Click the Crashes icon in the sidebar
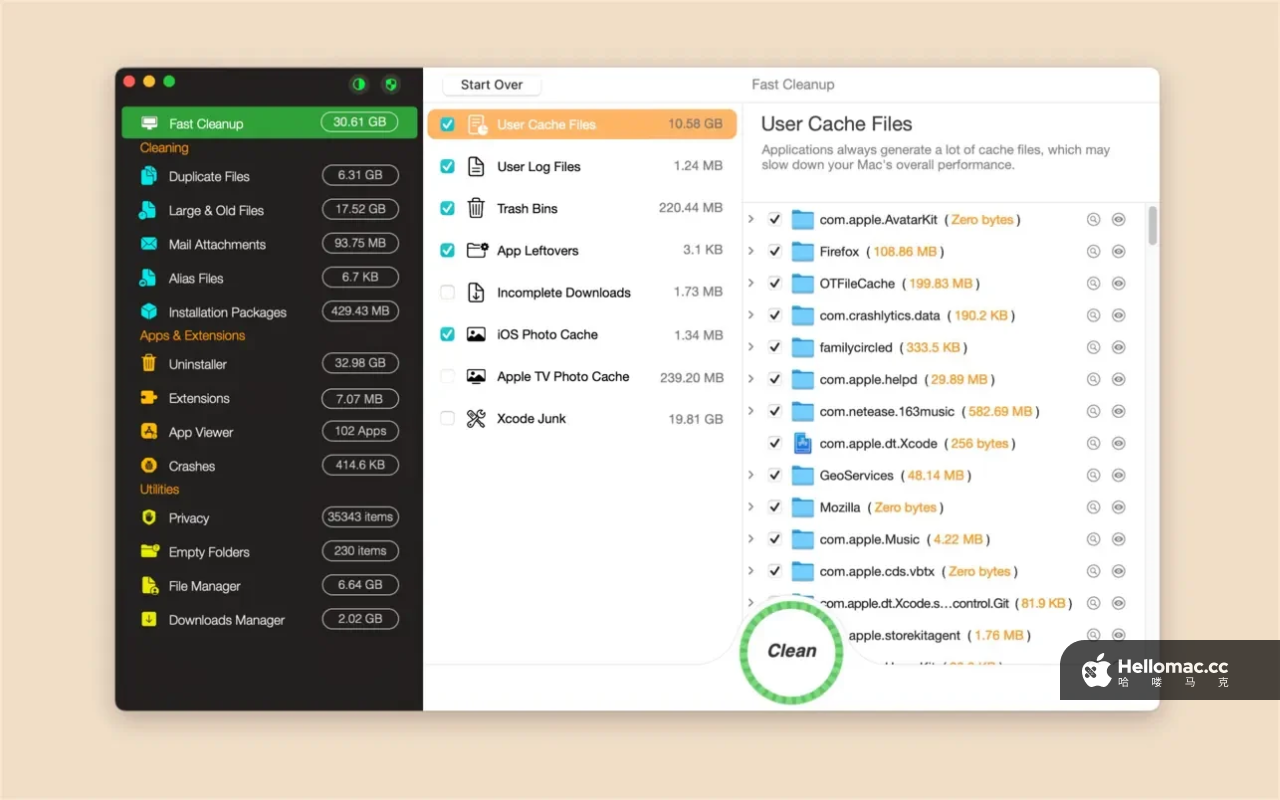Screen dimensions: 1280x800 click(149, 466)
